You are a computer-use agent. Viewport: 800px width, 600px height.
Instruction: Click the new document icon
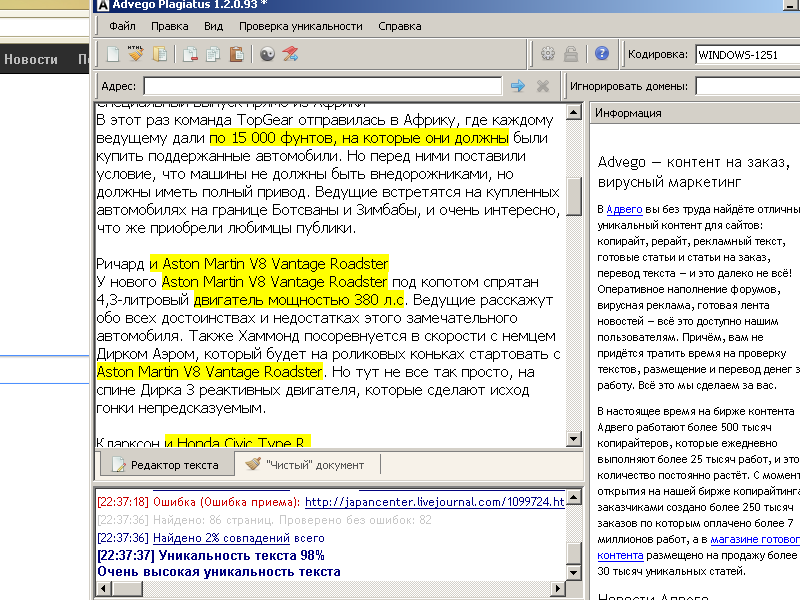(113, 54)
